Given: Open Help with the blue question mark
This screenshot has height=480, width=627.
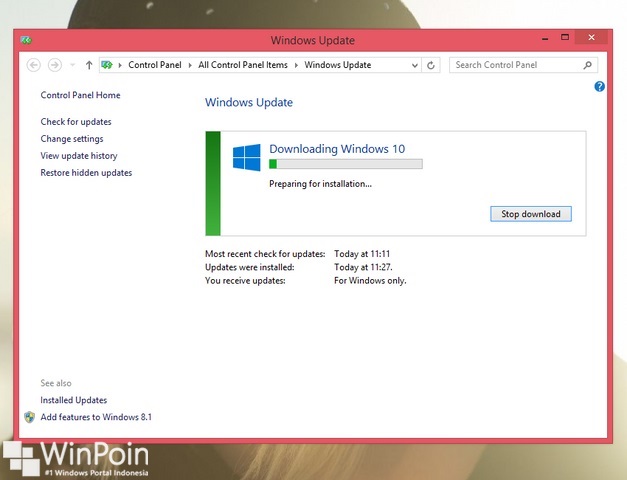Looking at the screenshot, I should pyautogui.click(x=599, y=86).
